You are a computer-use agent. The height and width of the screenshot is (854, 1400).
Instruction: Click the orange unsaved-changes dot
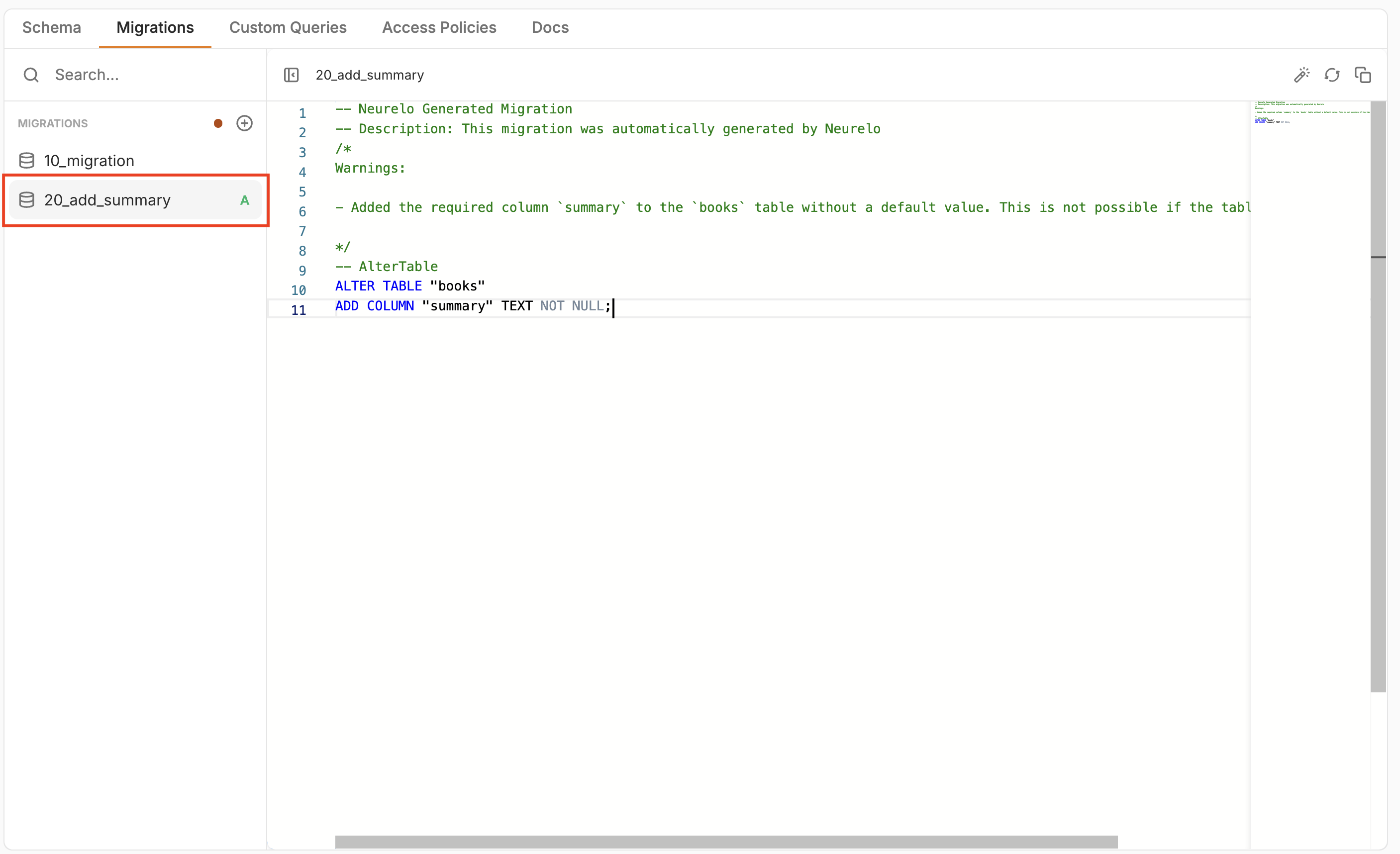pos(218,123)
